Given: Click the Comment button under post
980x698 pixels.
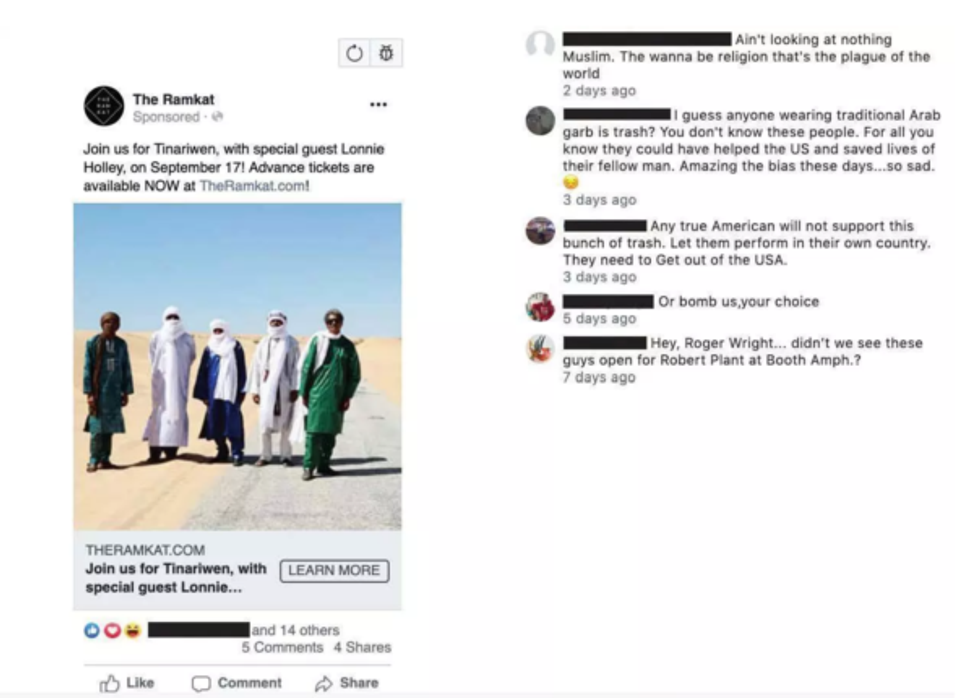Looking at the screenshot, I should click(237, 683).
